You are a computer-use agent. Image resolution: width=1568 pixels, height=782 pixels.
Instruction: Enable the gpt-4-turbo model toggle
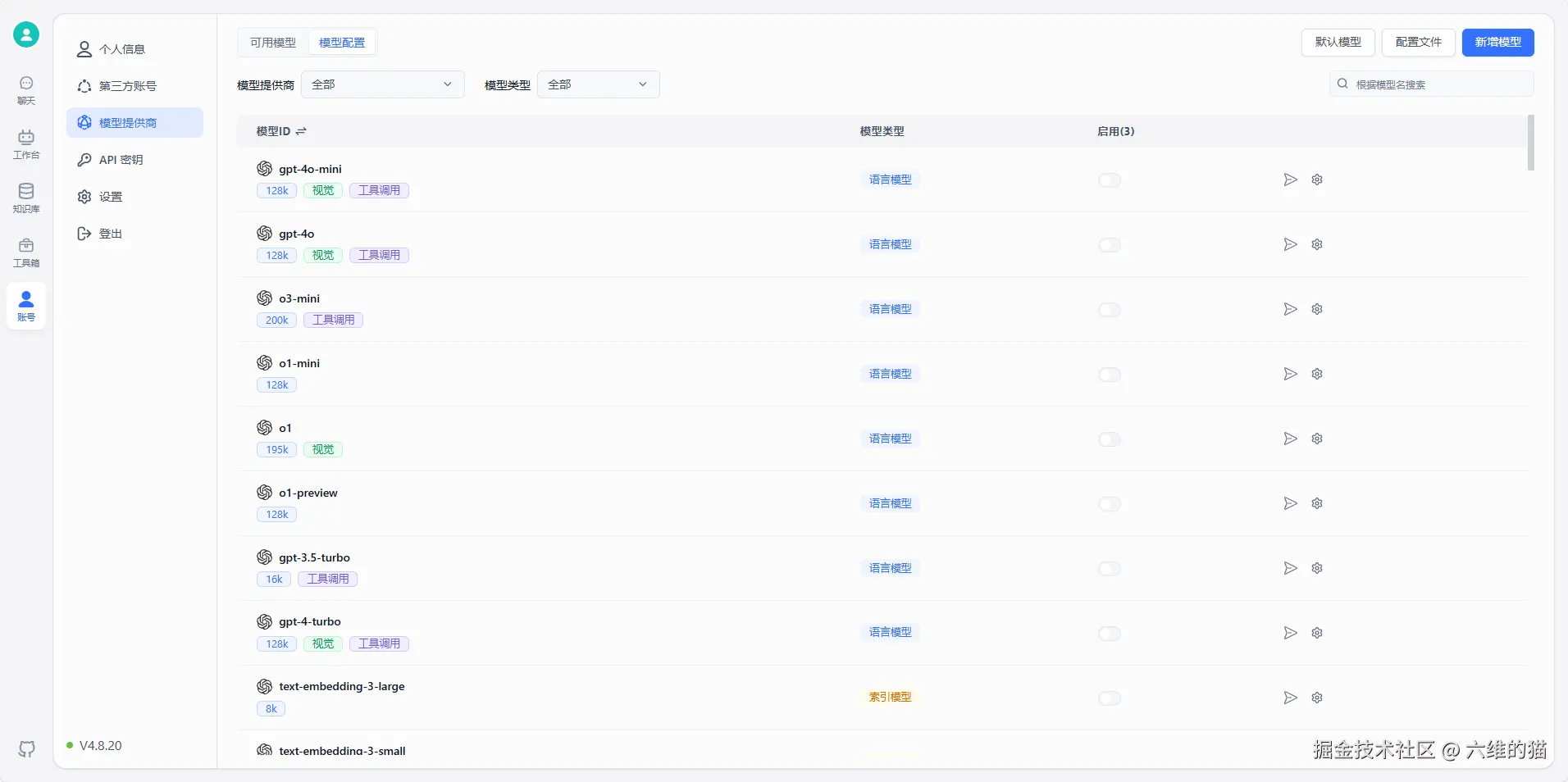1110,634
